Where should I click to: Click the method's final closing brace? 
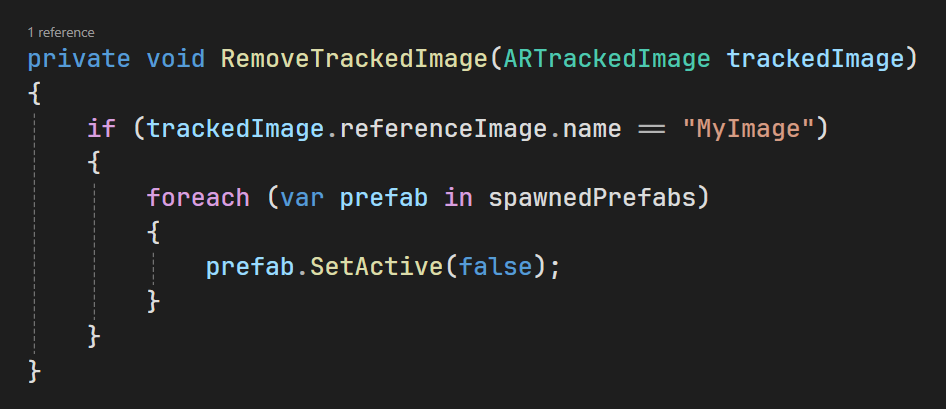click(x=34, y=371)
